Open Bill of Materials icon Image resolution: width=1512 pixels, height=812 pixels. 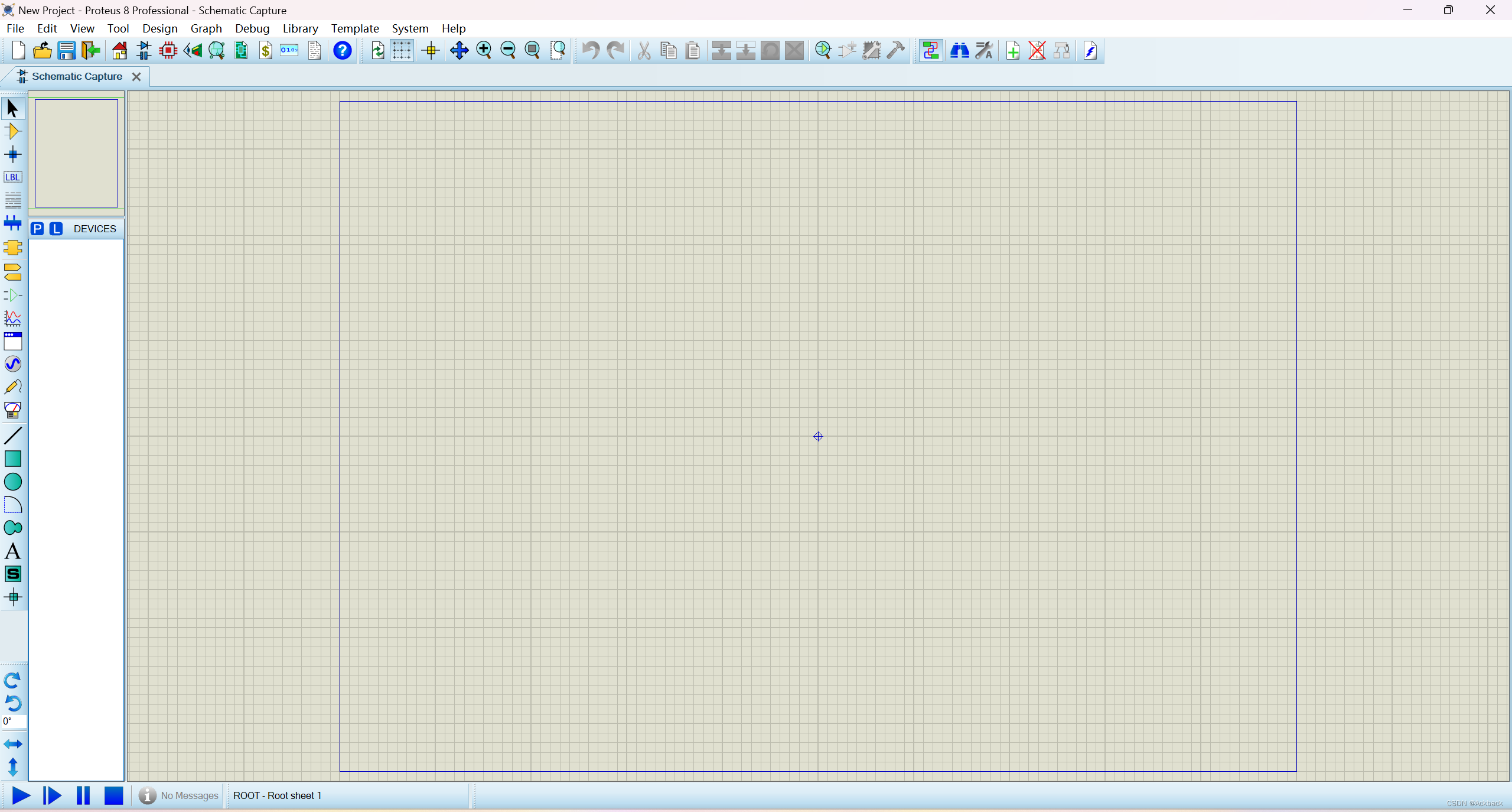[265, 51]
